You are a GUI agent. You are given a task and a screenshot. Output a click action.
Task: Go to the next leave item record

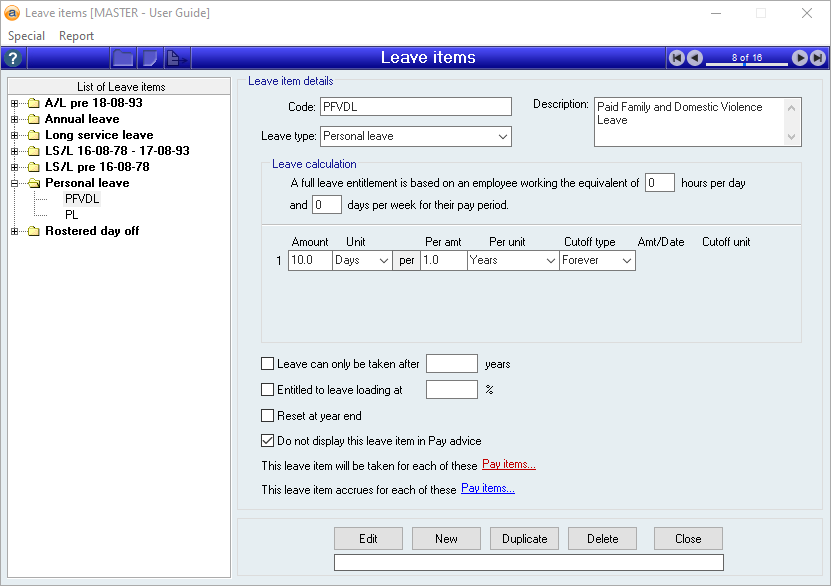[x=800, y=58]
